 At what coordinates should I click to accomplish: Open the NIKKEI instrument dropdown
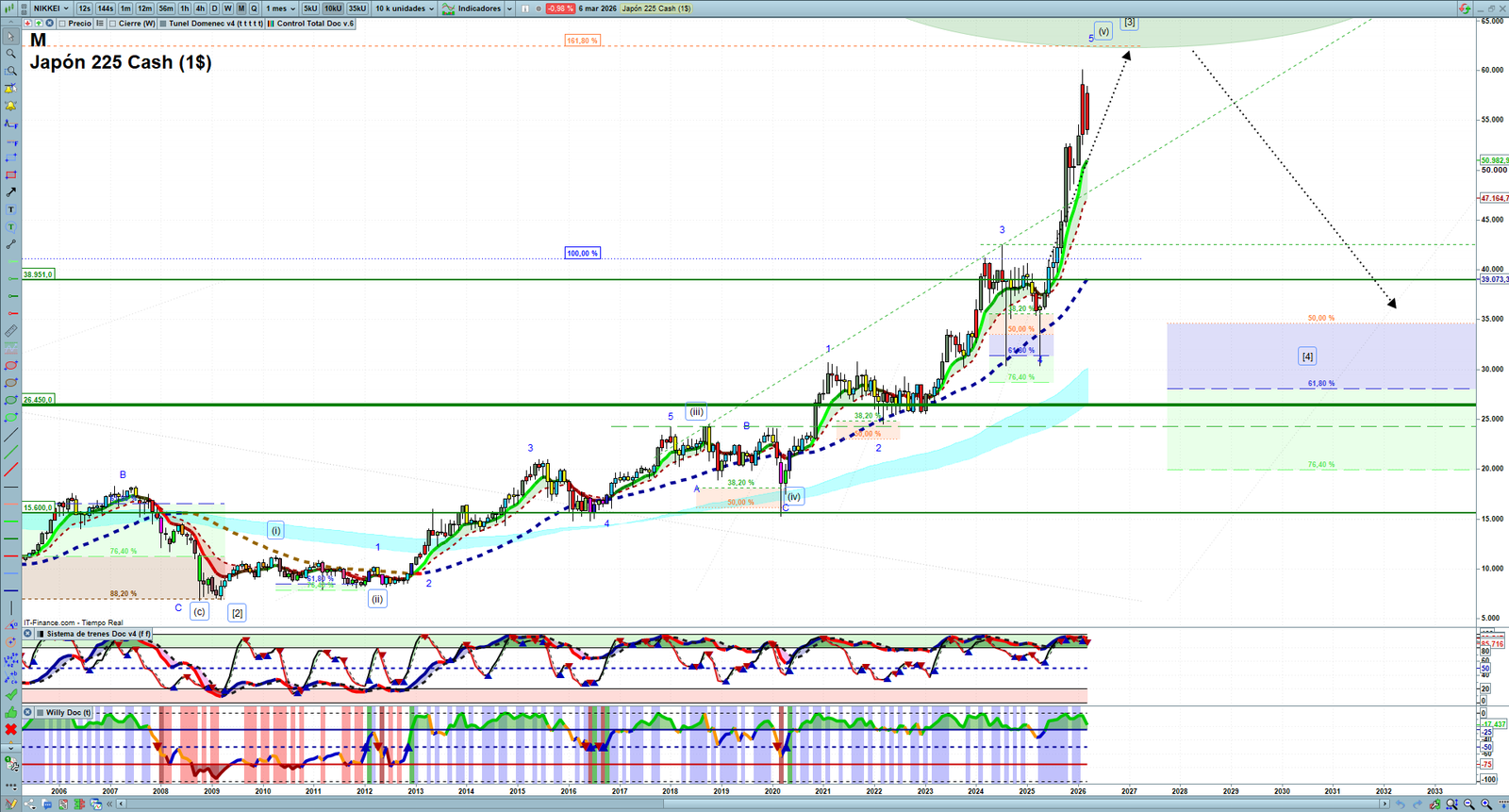click(x=51, y=8)
